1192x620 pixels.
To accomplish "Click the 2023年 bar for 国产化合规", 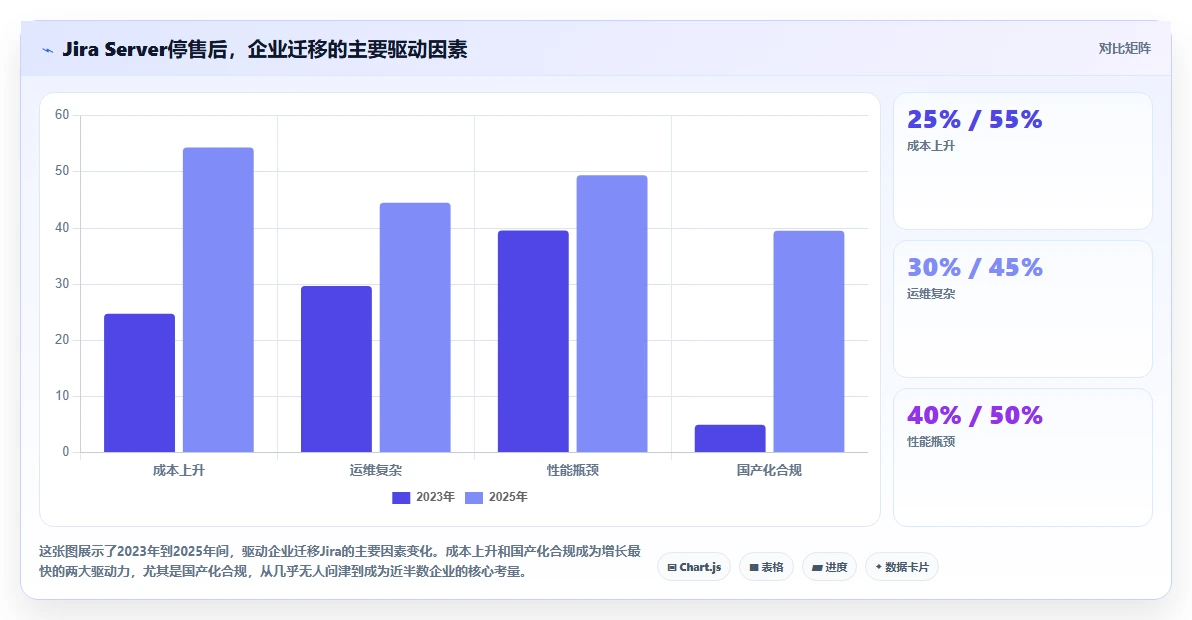I will tap(730, 438).
